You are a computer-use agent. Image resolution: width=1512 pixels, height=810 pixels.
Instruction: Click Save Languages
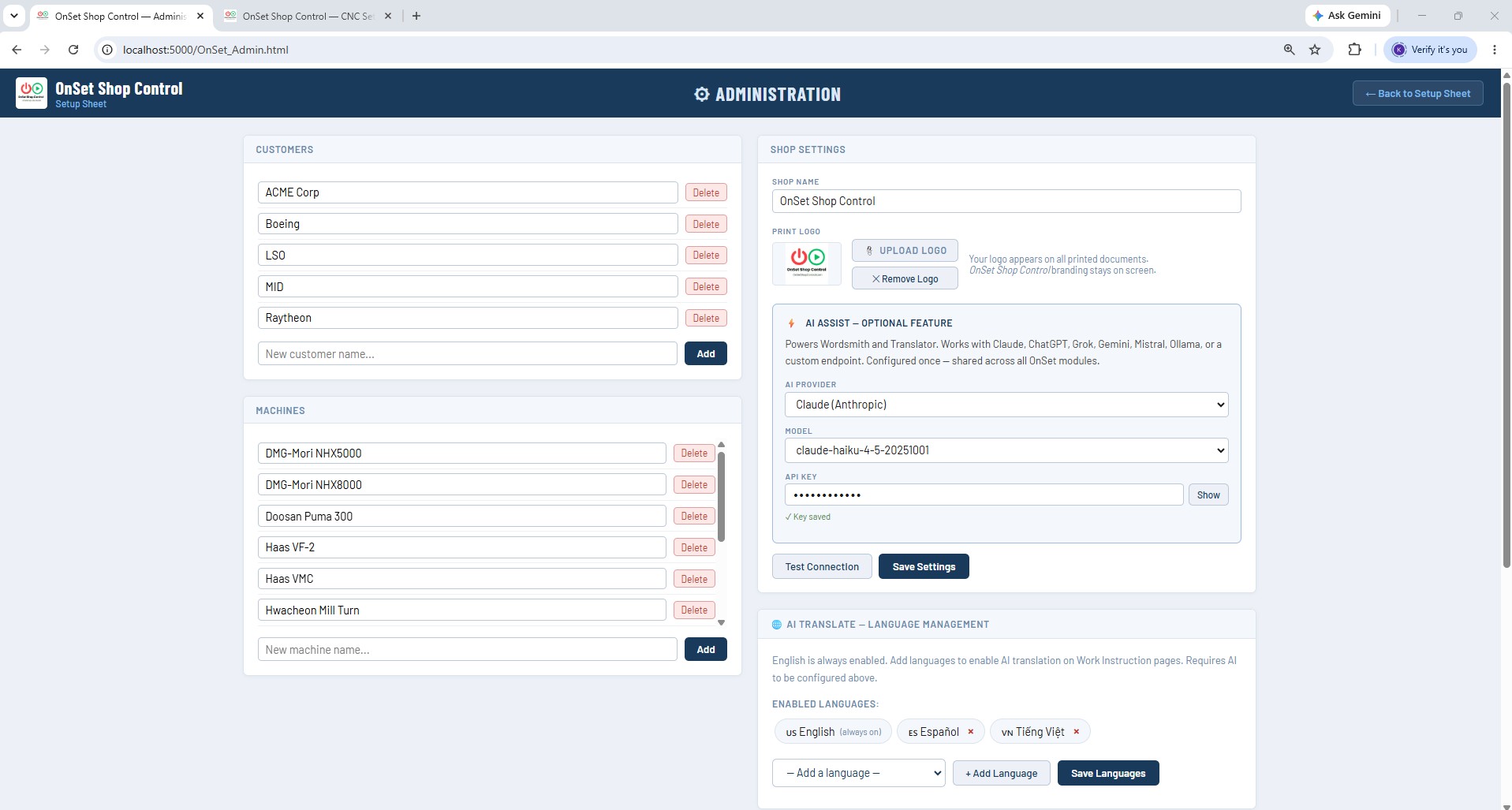[x=1108, y=773]
